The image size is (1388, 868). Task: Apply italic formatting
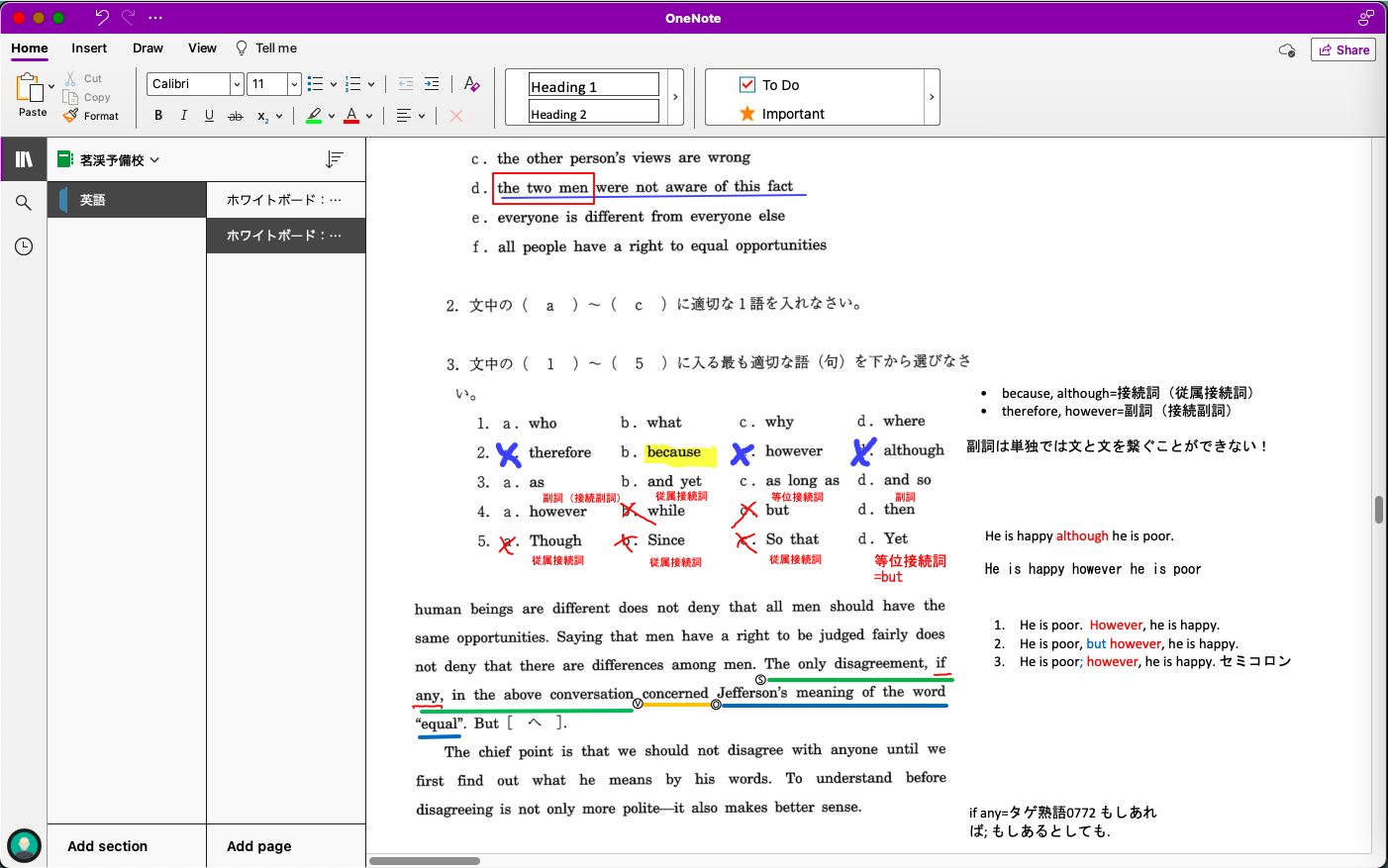click(184, 116)
